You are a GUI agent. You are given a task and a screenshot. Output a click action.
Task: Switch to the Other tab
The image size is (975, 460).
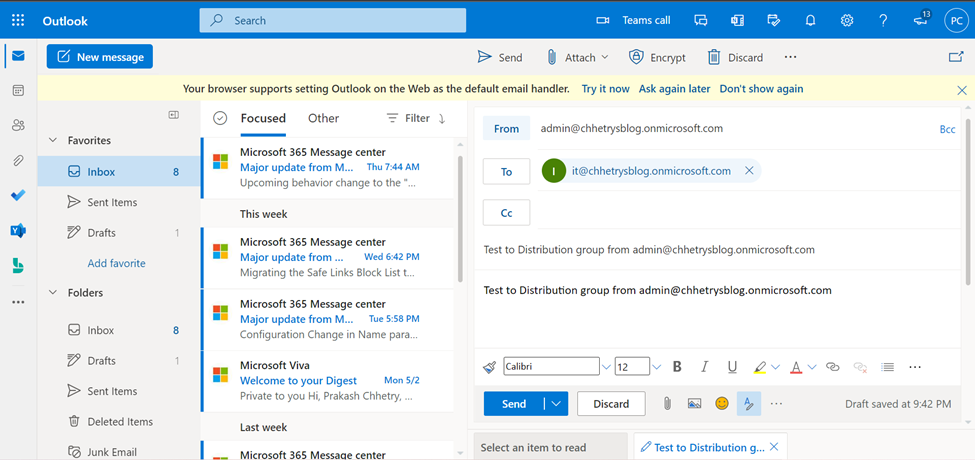tap(323, 118)
